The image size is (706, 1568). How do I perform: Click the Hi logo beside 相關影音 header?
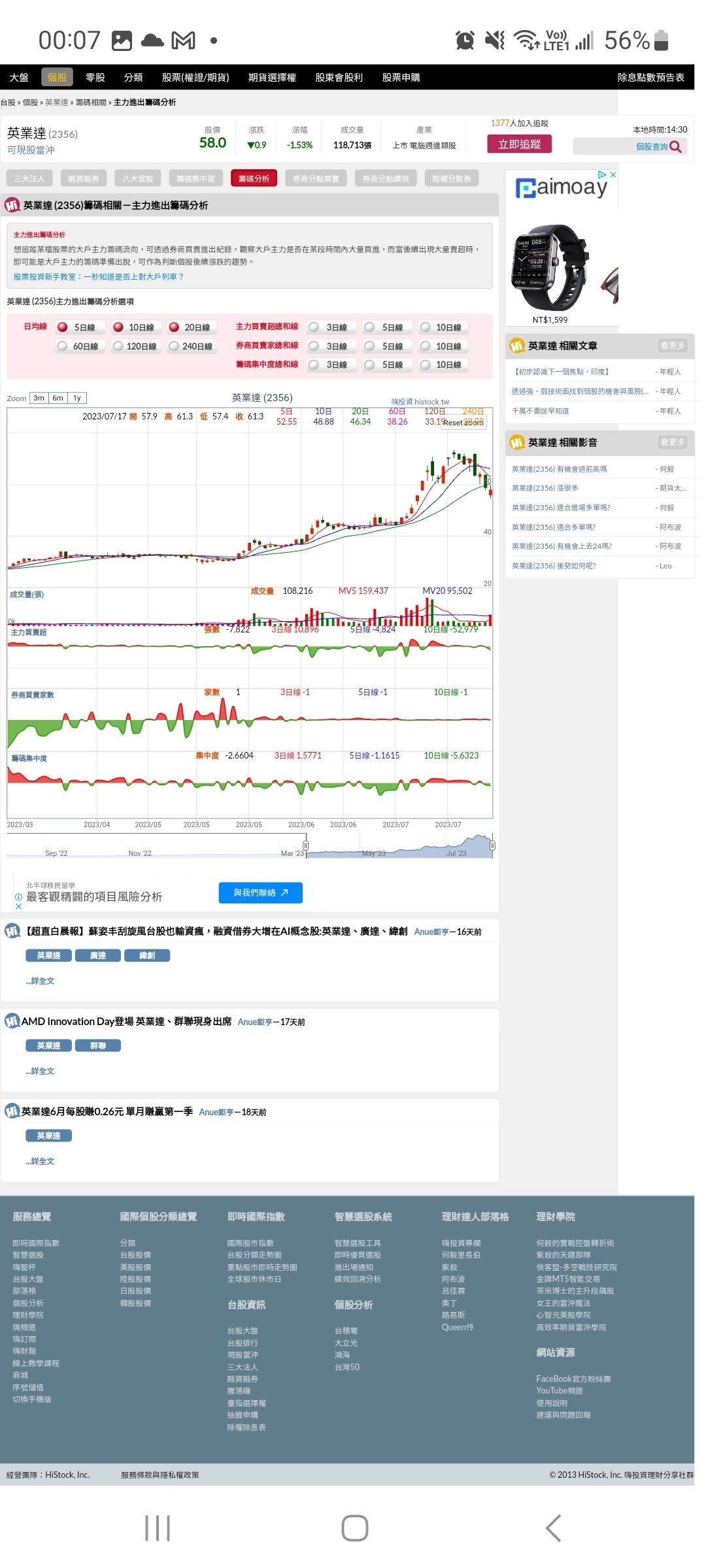[518, 442]
